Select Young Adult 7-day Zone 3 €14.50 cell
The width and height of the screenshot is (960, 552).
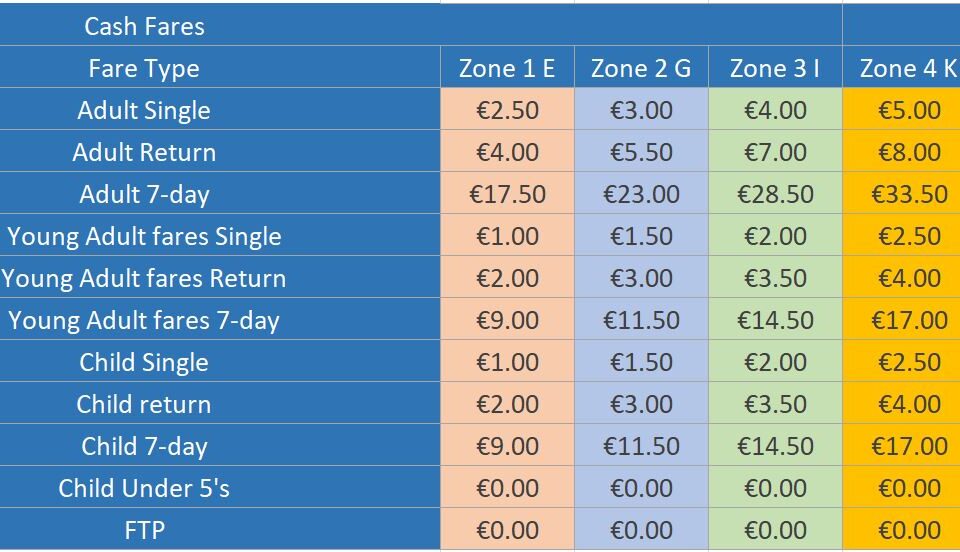[x=775, y=320]
